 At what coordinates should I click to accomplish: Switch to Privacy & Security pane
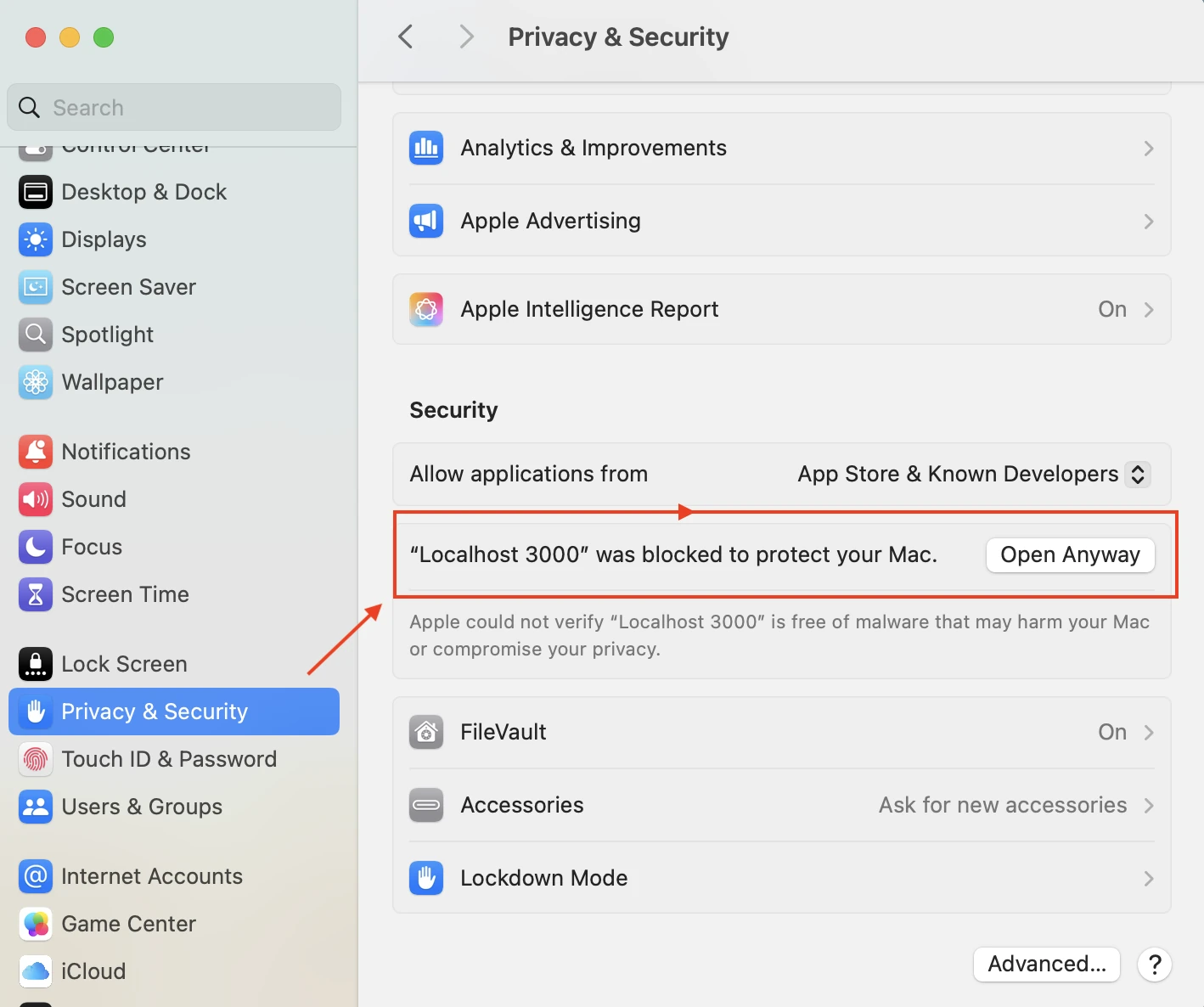tap(153, 712)
